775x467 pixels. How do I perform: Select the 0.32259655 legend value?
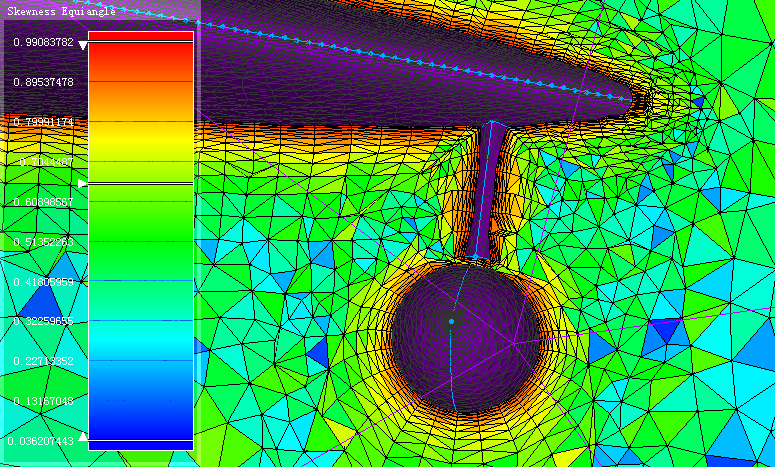click(43, 321)
